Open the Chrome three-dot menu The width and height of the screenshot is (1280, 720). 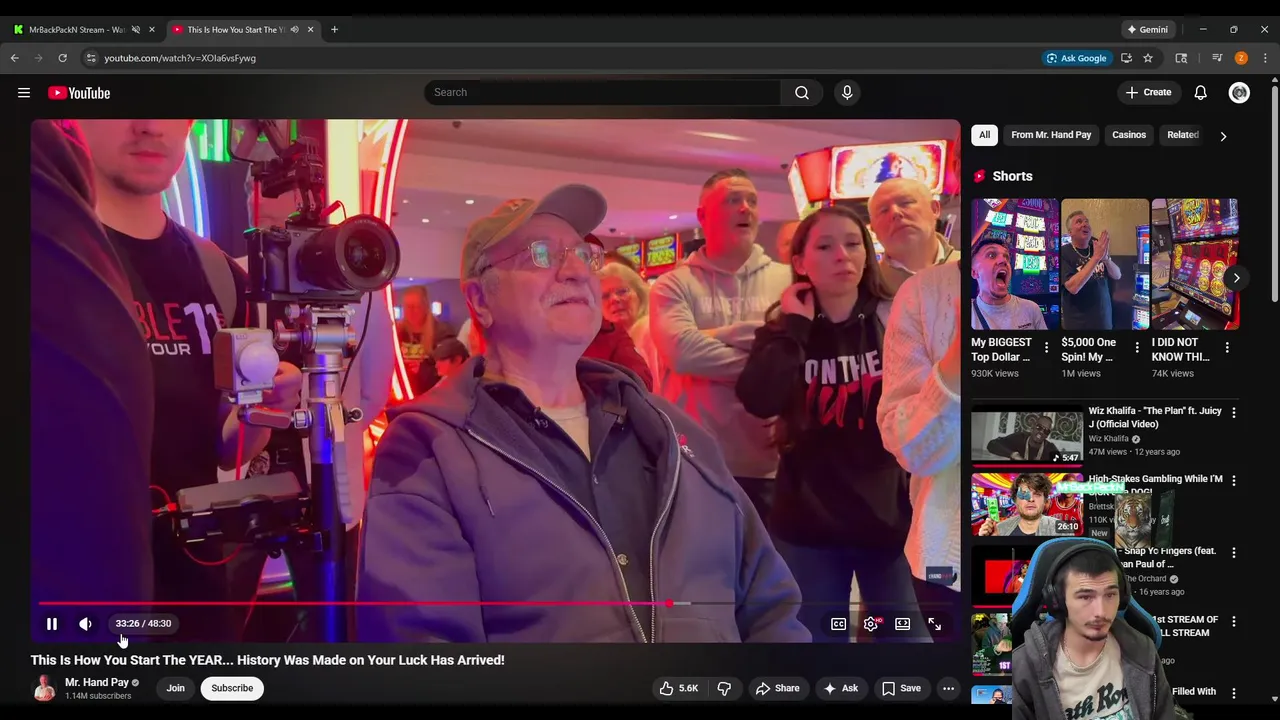tap(1265, 58)
